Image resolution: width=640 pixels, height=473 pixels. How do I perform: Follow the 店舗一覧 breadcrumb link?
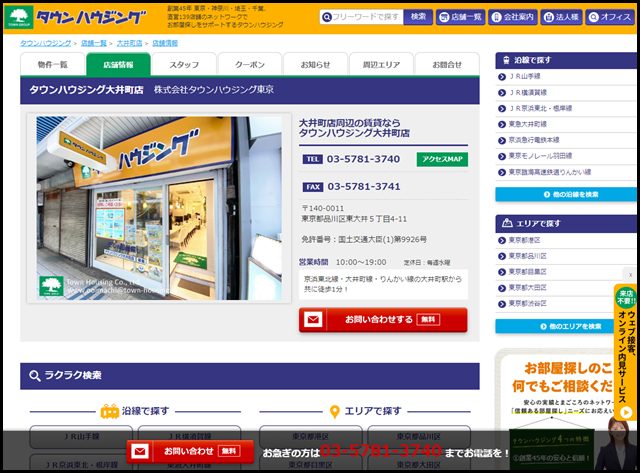click(x=93, y=43)
